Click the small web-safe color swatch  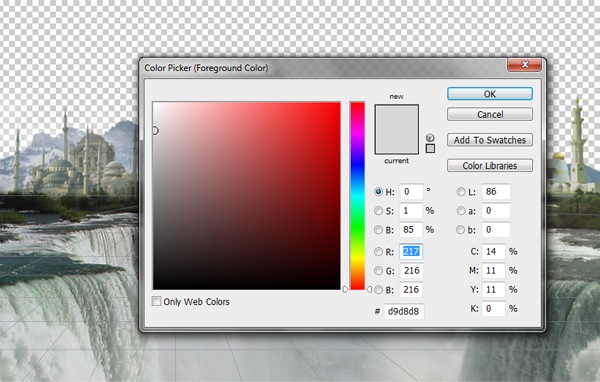[x=430, y=149]
